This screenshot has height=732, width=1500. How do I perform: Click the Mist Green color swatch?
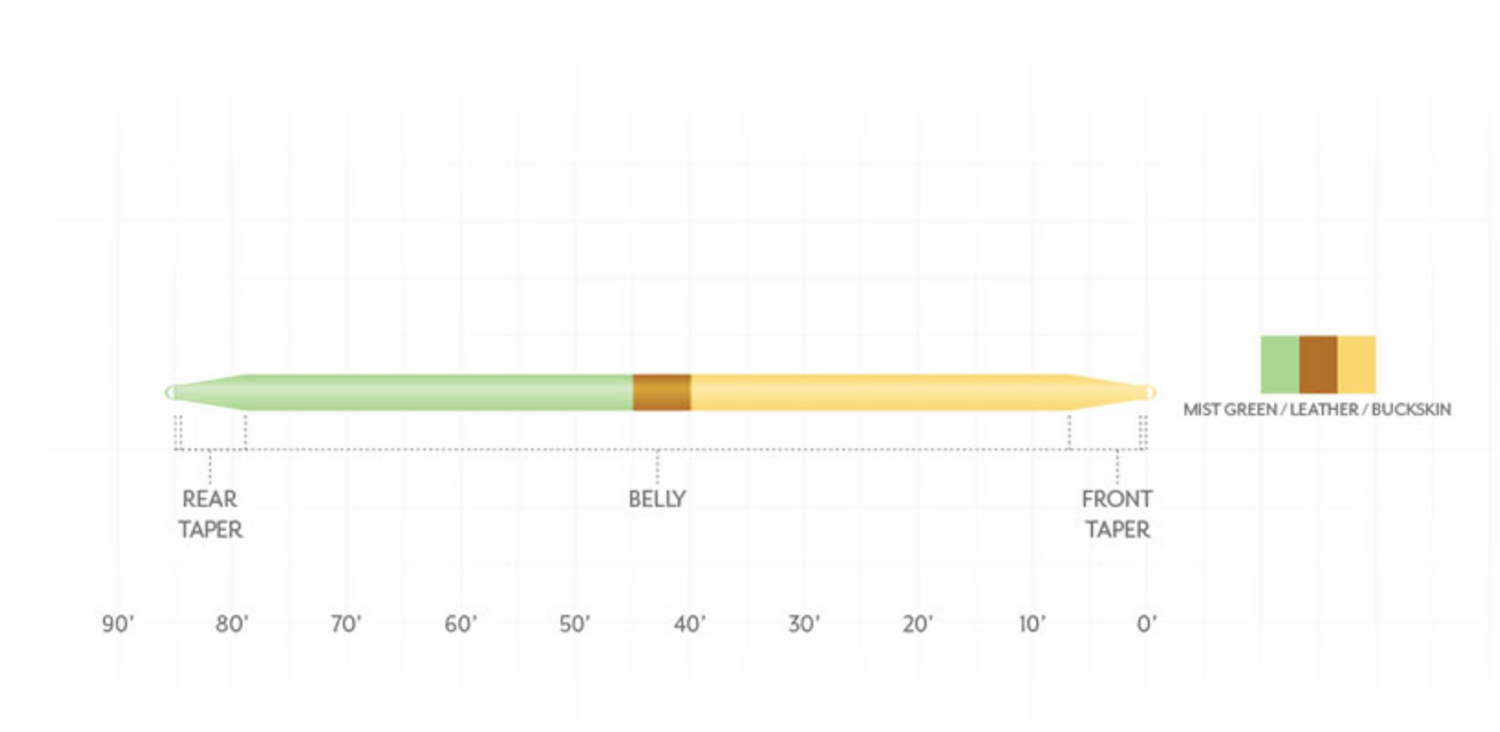point(1279,364)
